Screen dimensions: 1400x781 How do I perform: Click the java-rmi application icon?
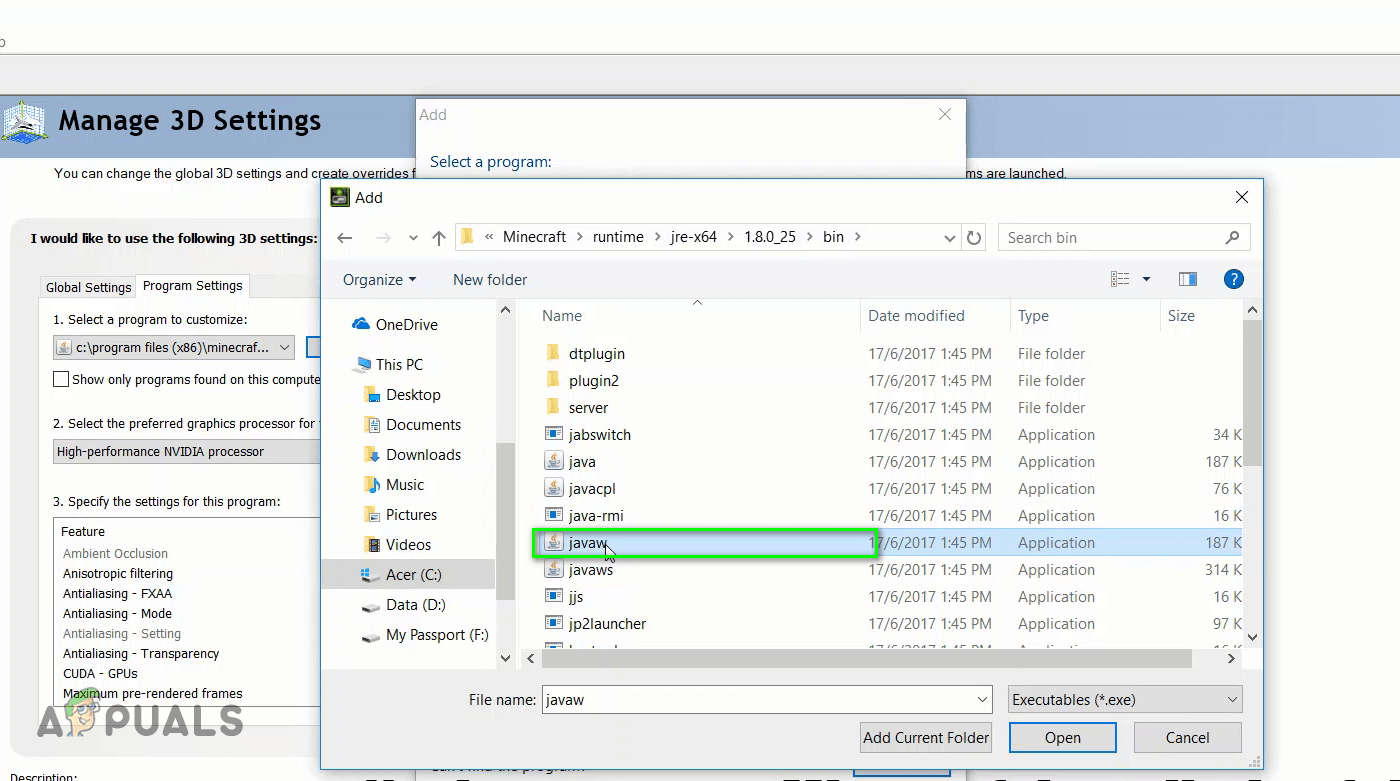554,515
